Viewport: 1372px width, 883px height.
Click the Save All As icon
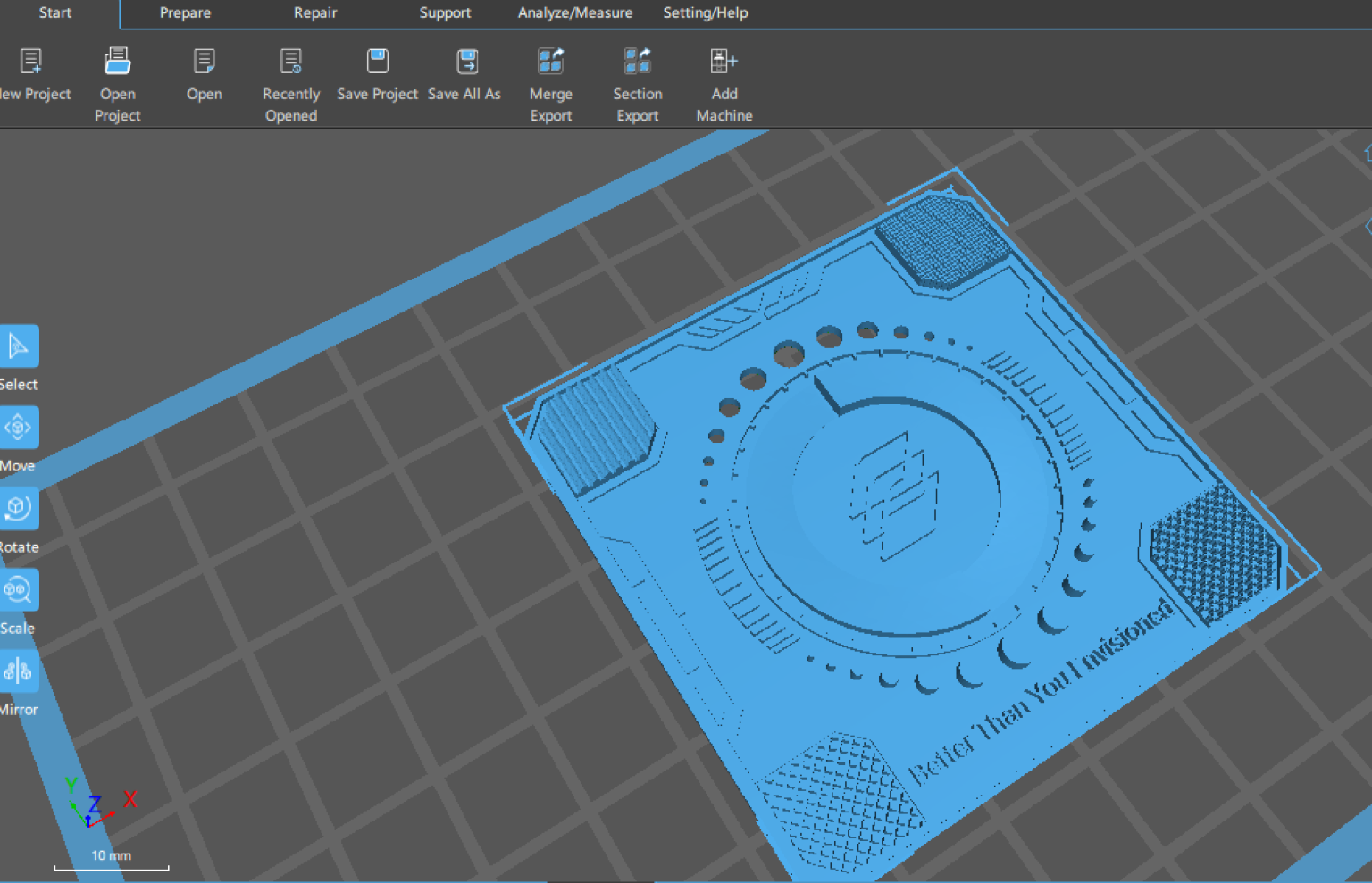coord(467,62)
